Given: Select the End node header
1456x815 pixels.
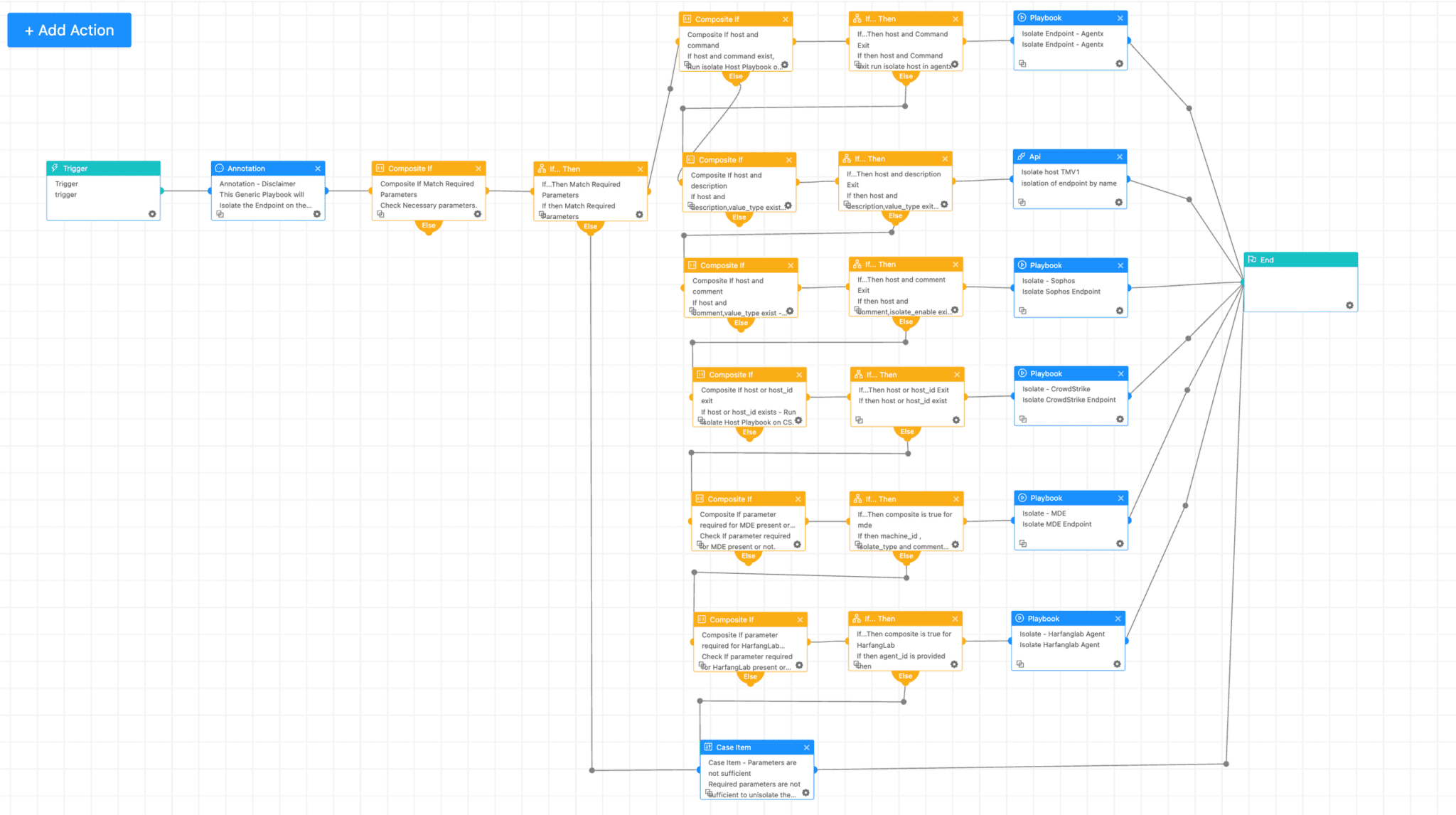Looking at the screenshot, I should click(x=1300, y=260).
